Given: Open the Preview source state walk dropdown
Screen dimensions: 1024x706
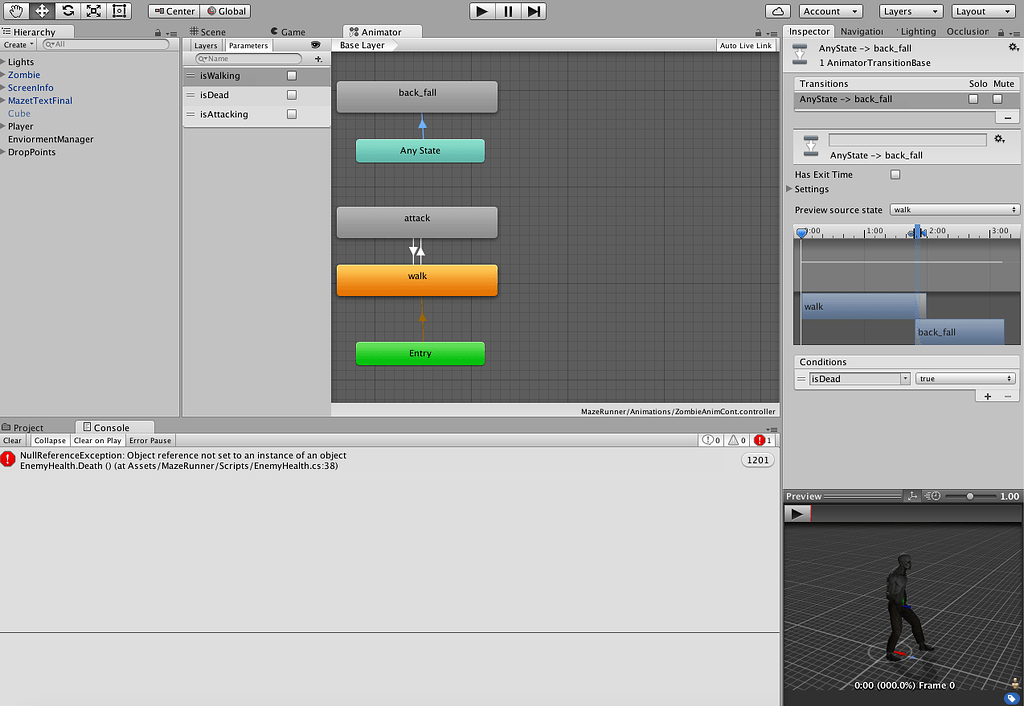Looking at the screenshot, I should tap(954, 209).
